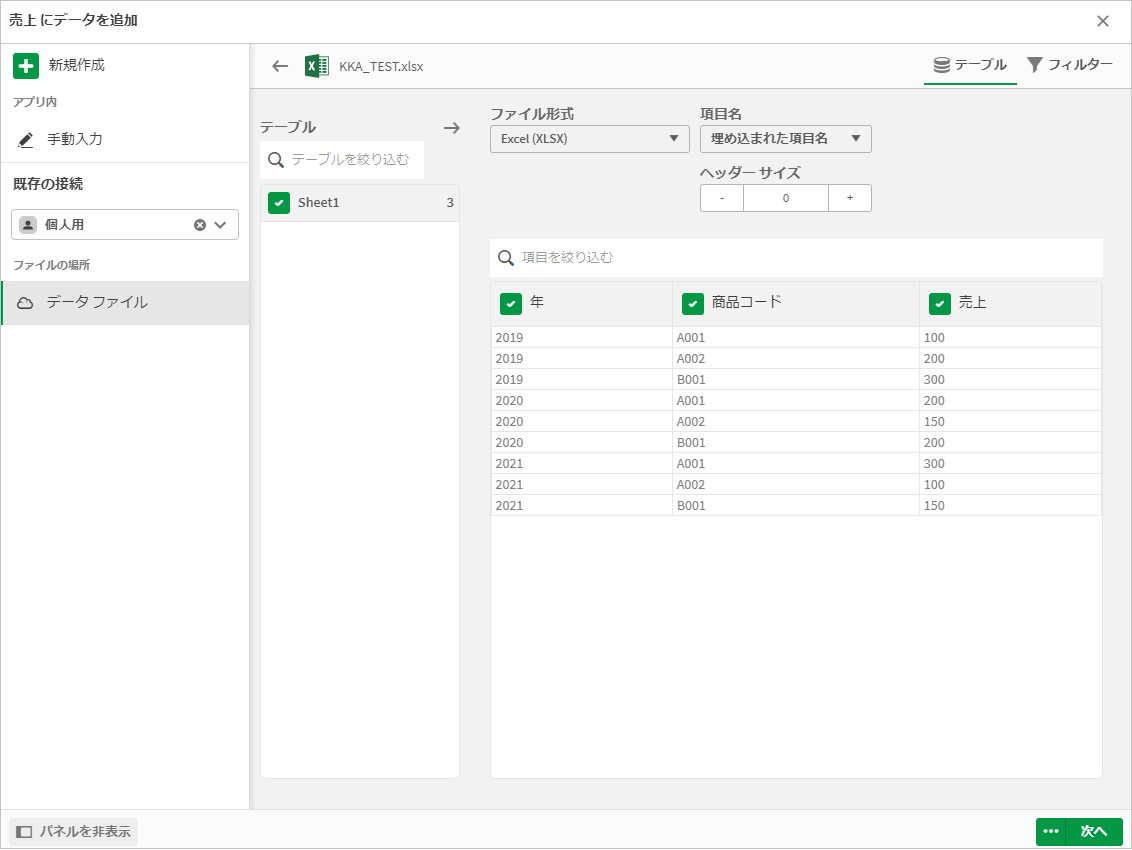Click the back arrow beside KKA_TEST.xlsx
The height and width of the screenshot is (850, 1132).
point(280,67)
